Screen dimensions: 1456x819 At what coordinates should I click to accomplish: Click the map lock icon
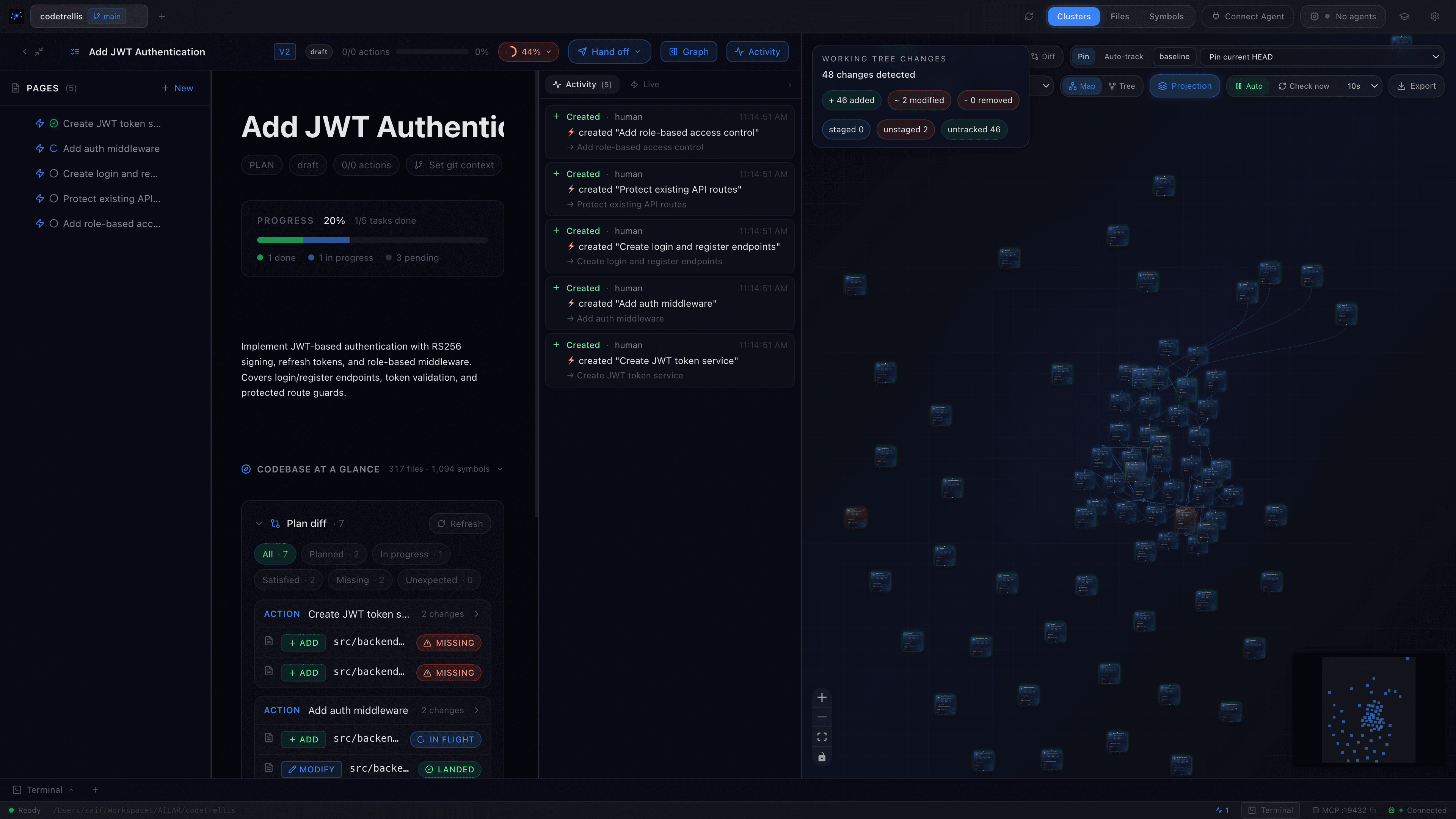[822, 758]
